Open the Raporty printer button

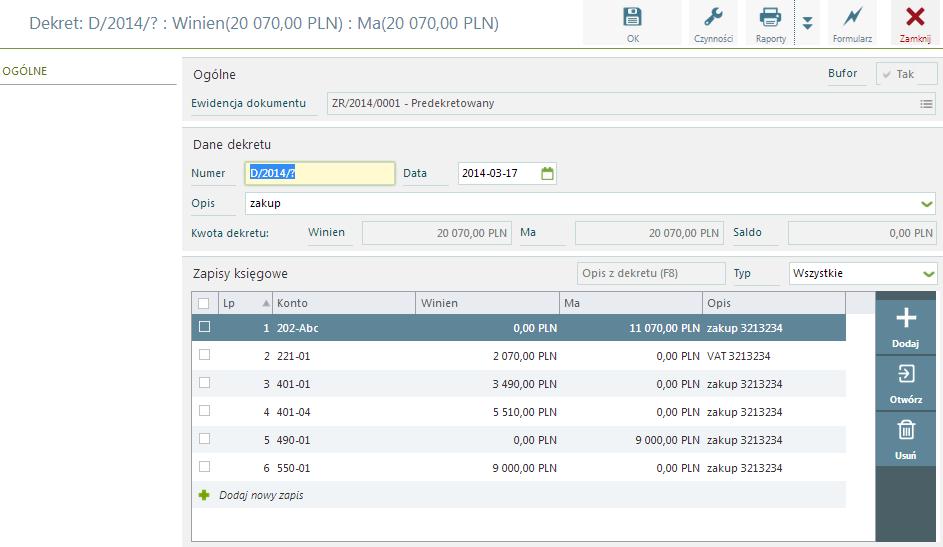(x=770, y=23)
